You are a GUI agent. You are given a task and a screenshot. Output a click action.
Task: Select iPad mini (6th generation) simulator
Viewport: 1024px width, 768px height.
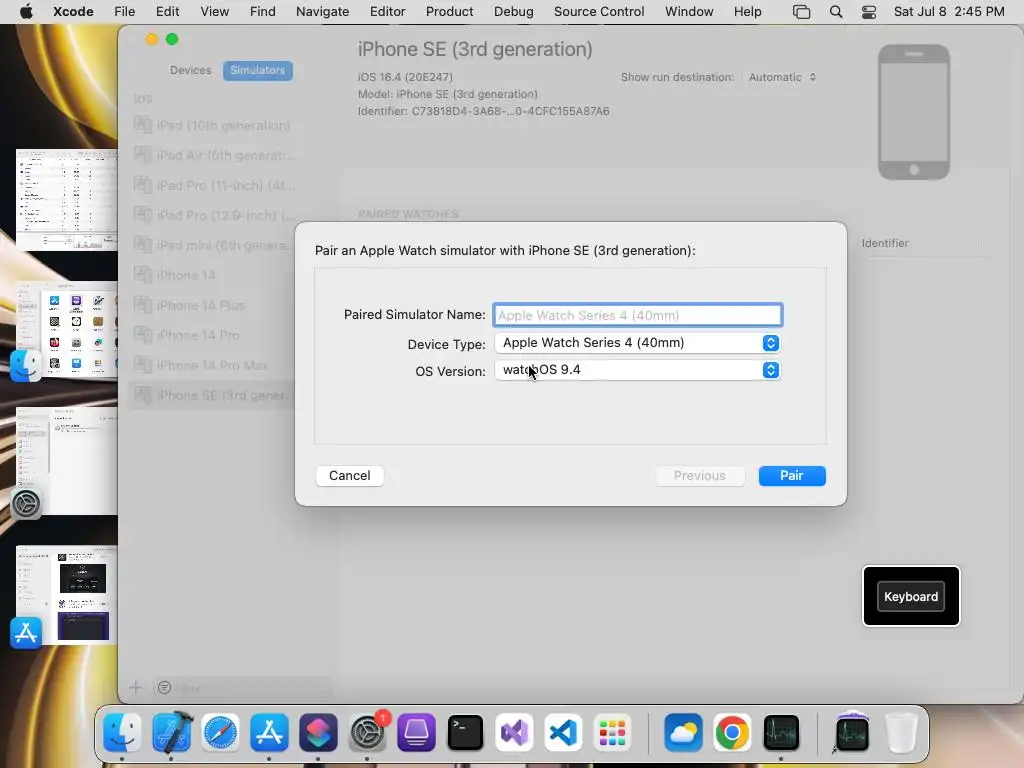(x=213, y=245)
